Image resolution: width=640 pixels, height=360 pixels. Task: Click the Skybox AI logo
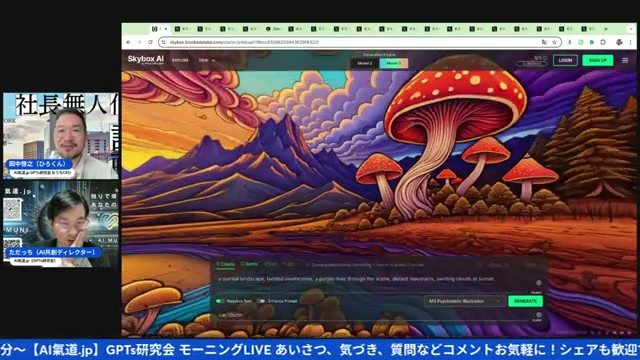click(145, 60)
